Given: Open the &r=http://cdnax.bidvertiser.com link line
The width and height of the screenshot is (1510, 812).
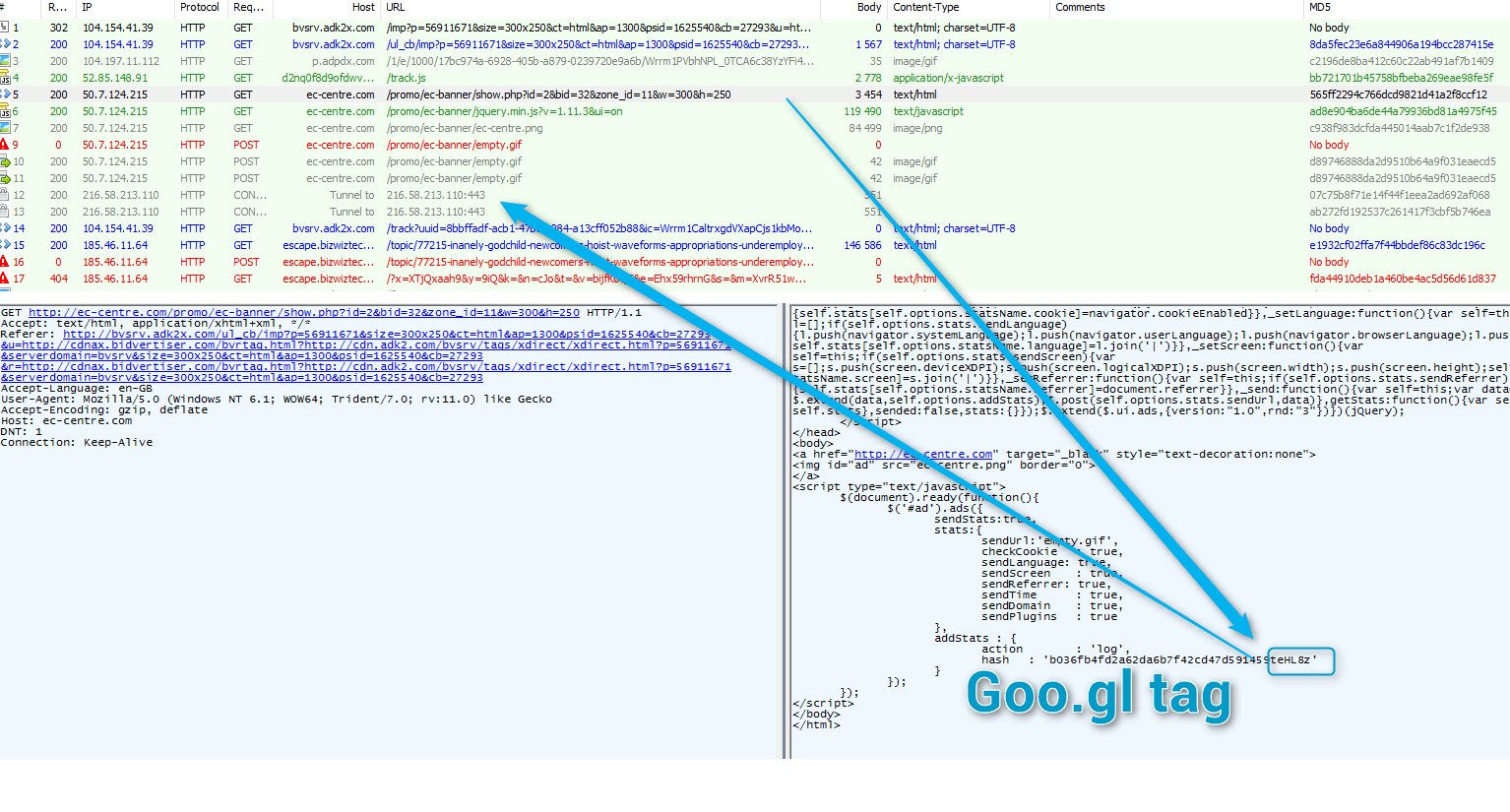Looking at the screenshot, I should (x=365, y=366).
